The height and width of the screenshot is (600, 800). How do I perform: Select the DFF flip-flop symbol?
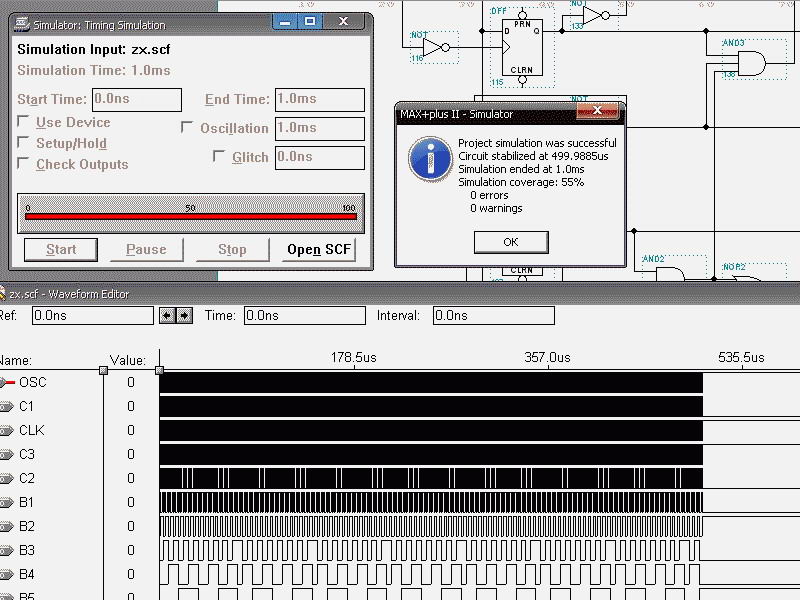(x=521, y=46)
